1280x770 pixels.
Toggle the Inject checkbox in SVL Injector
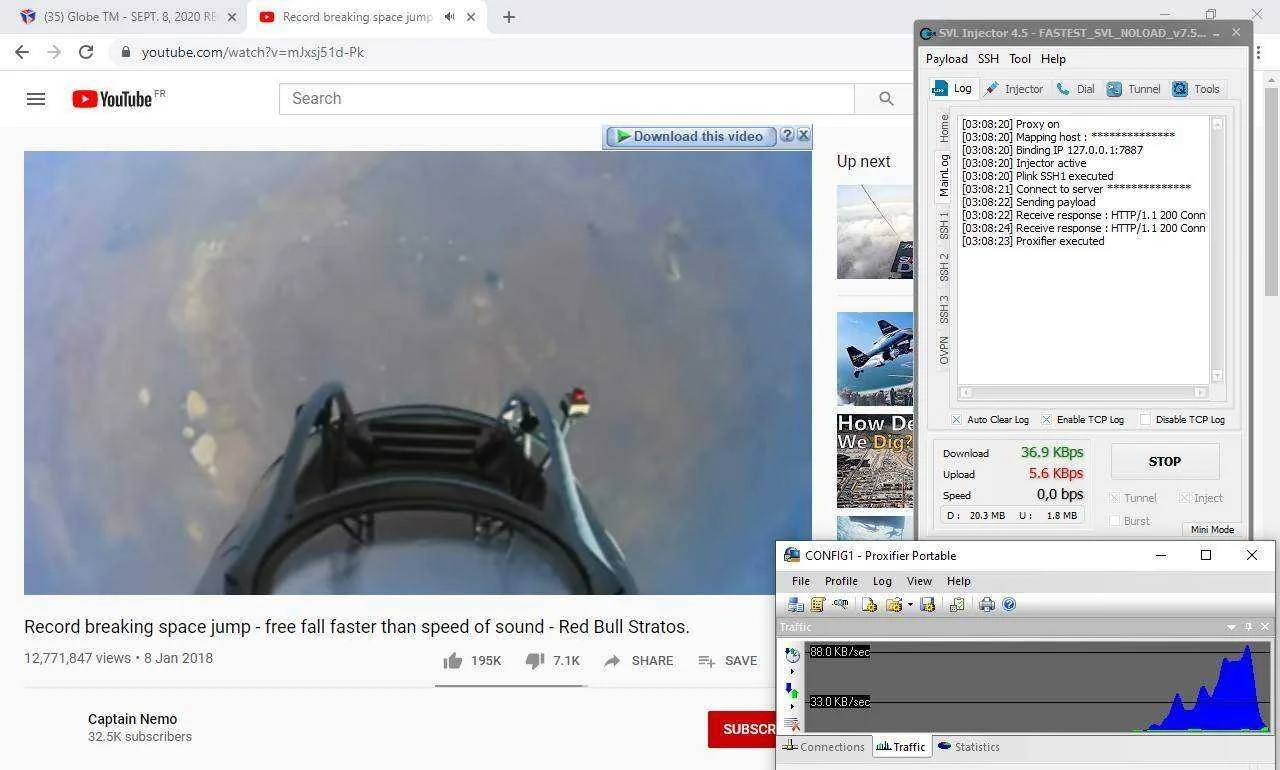tap(1184, 498)
